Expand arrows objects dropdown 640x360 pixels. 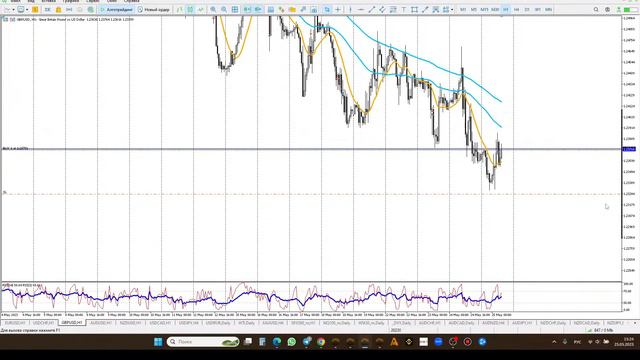click(x=452, y=9)
